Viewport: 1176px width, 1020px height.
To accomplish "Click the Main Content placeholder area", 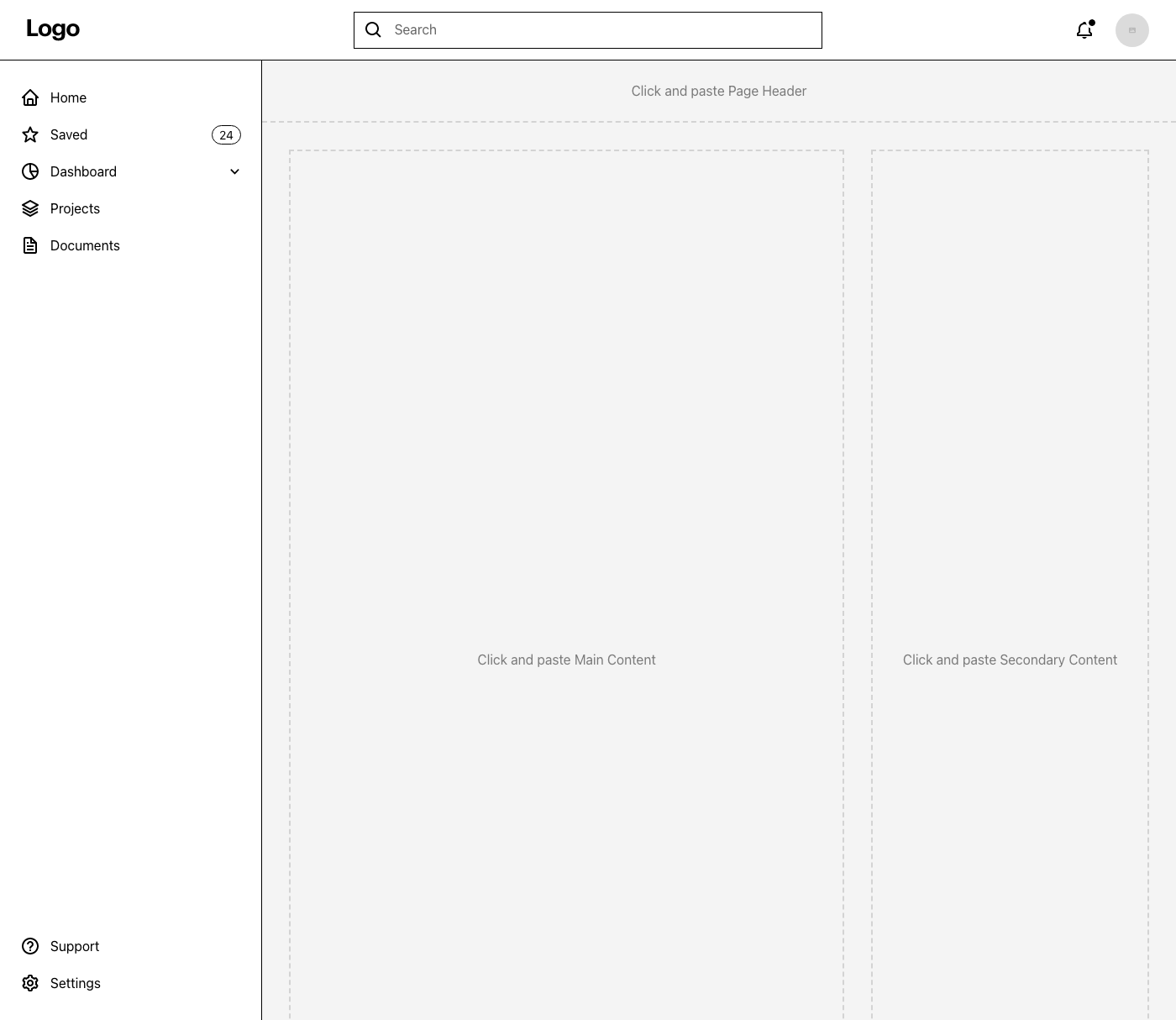I will tap(566, 585).
